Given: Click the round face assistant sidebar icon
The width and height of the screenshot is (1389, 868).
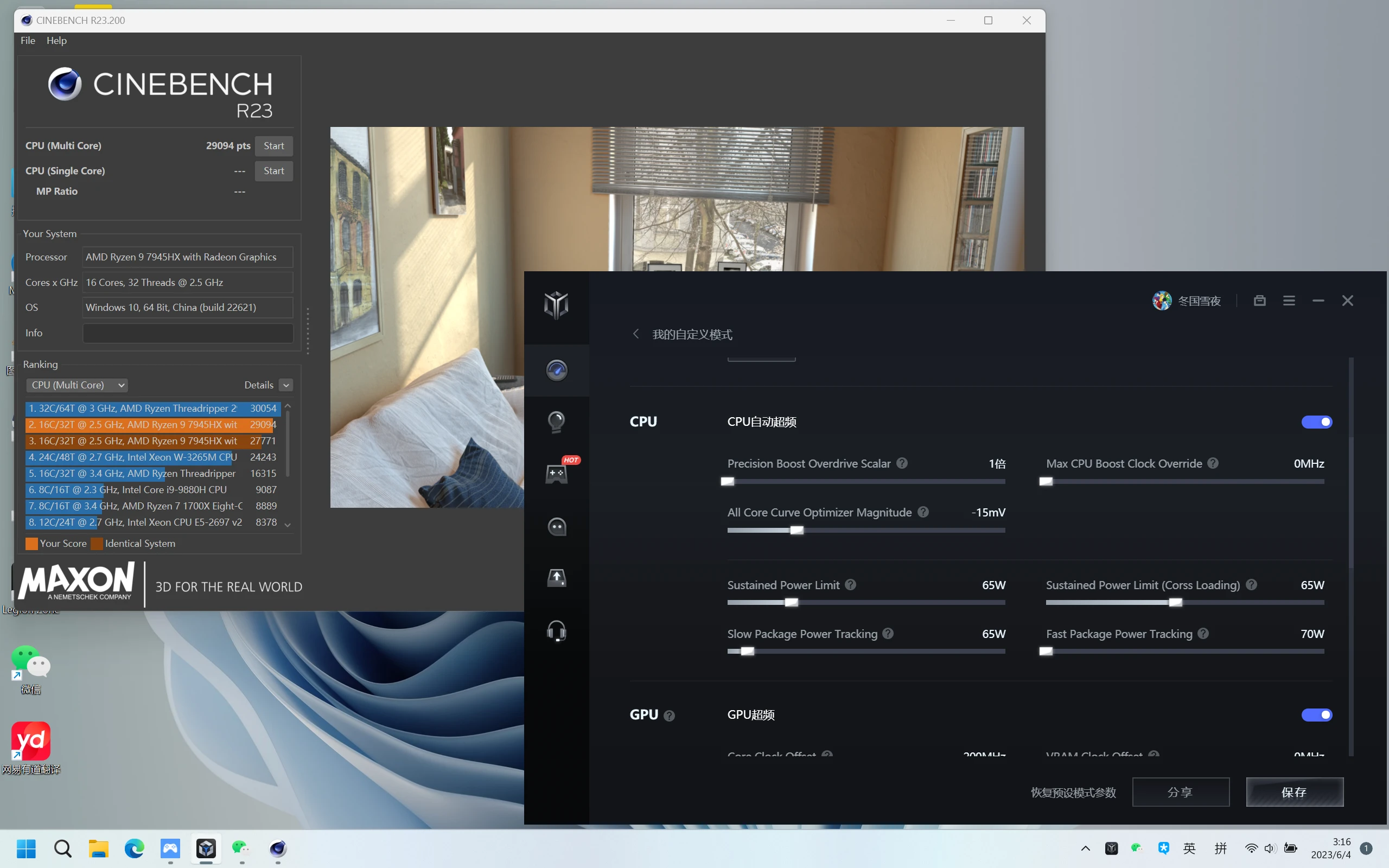Looking at the screenshot, I should click(x=556, y=526).
